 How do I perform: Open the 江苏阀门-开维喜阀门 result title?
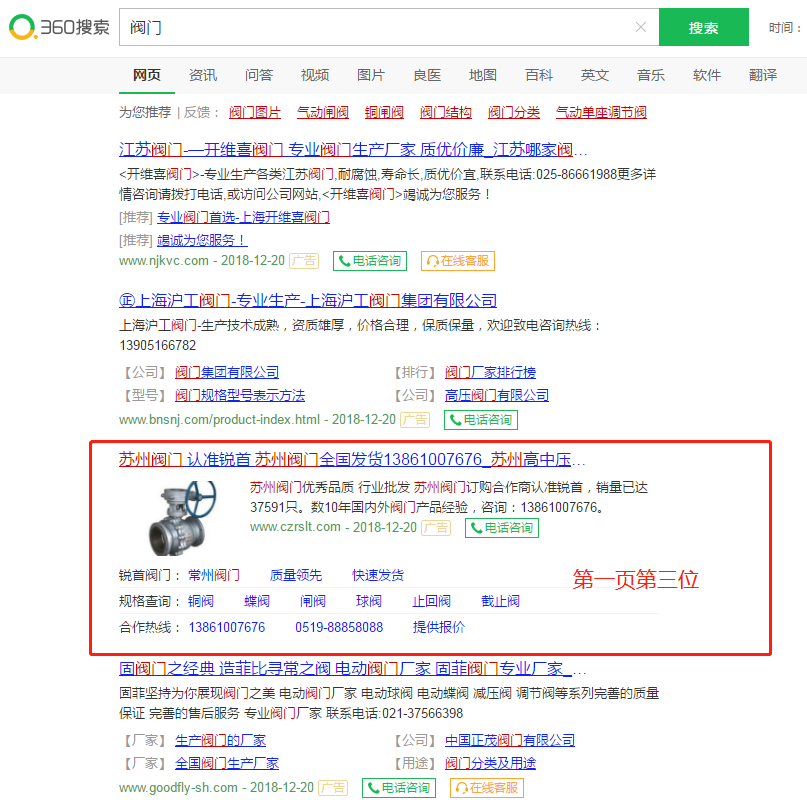coord(353,150)
